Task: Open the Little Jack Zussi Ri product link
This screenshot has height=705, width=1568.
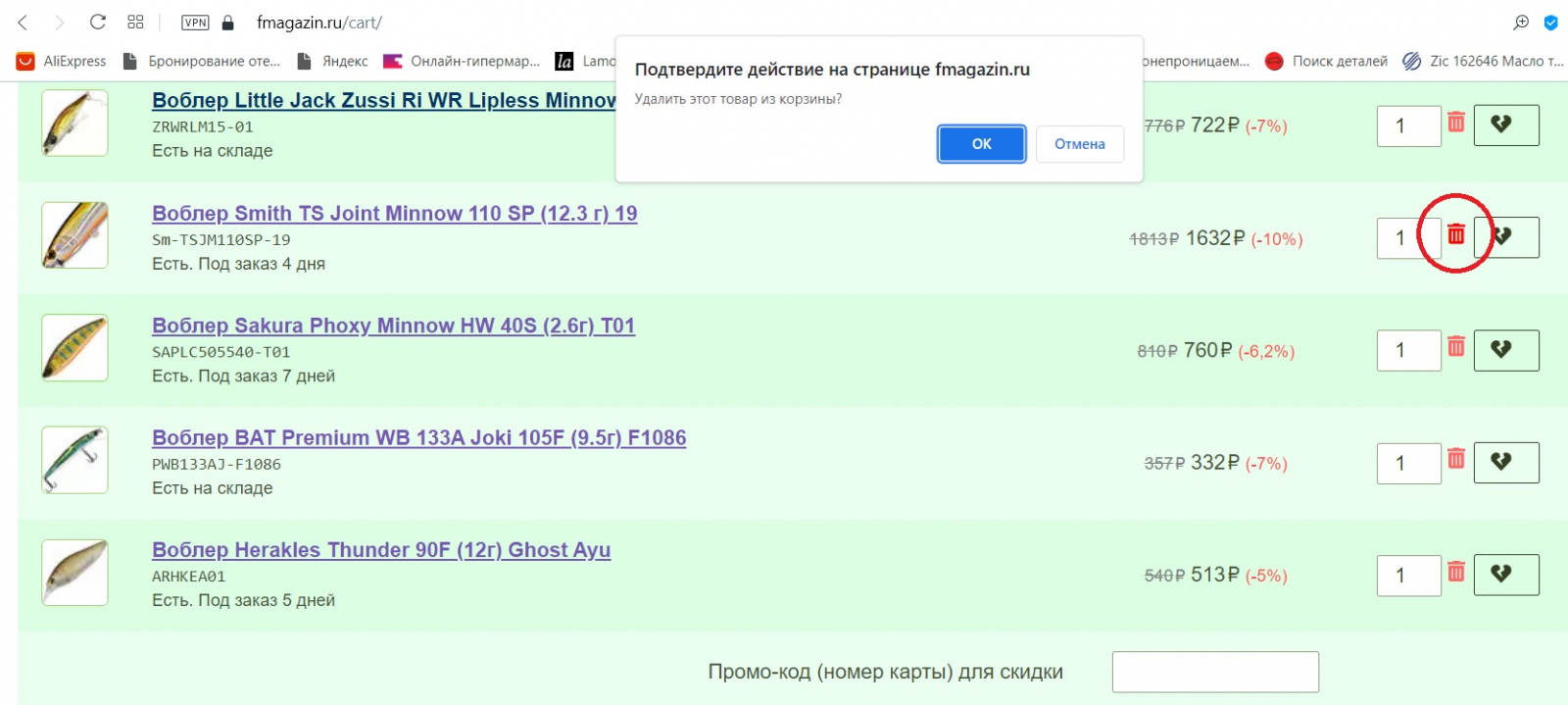Action: point(384,100)
